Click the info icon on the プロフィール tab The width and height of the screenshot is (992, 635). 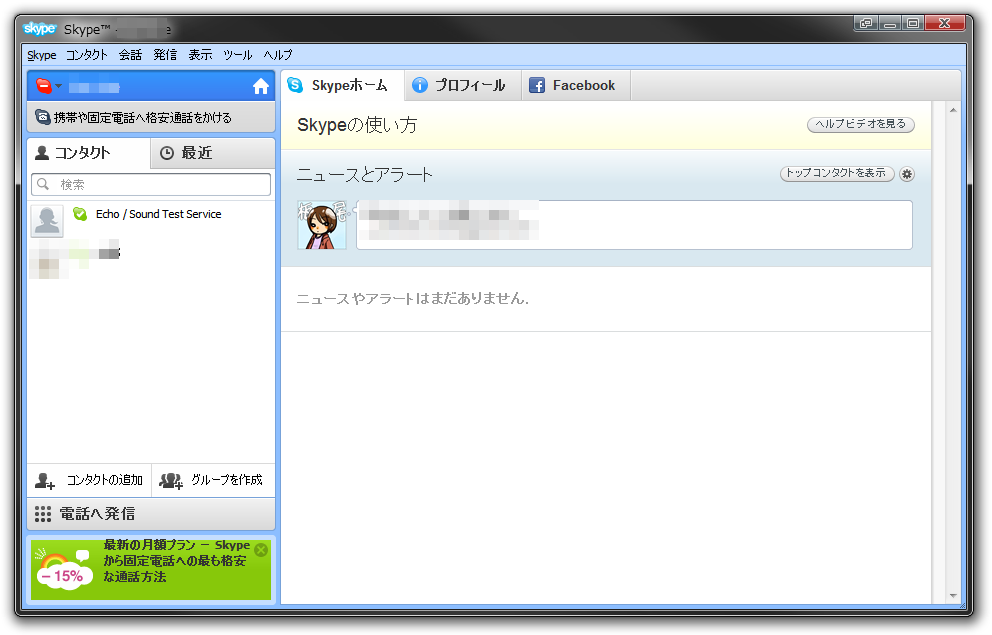[419, 85]
